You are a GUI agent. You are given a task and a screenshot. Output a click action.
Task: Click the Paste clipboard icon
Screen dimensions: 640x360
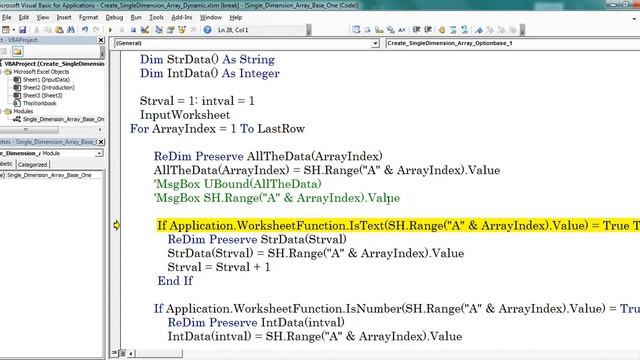(59, 30)
